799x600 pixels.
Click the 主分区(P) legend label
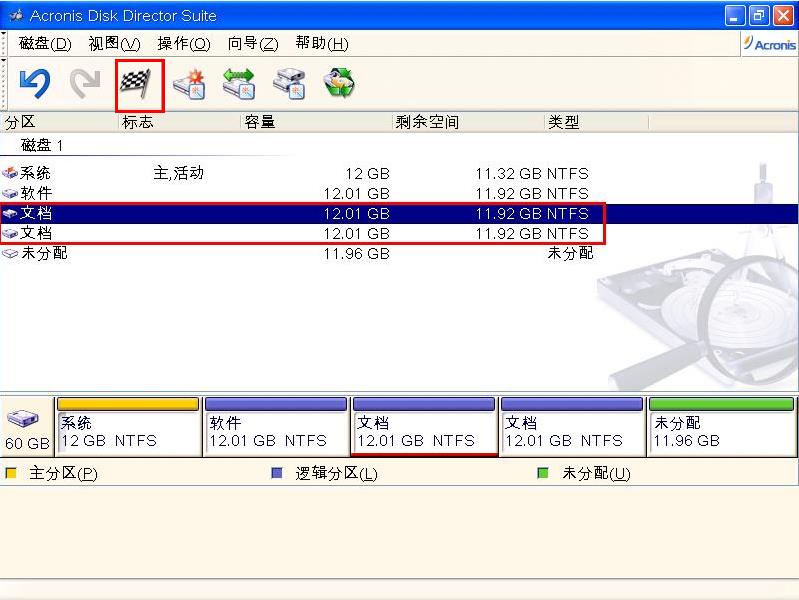point(63,474)
